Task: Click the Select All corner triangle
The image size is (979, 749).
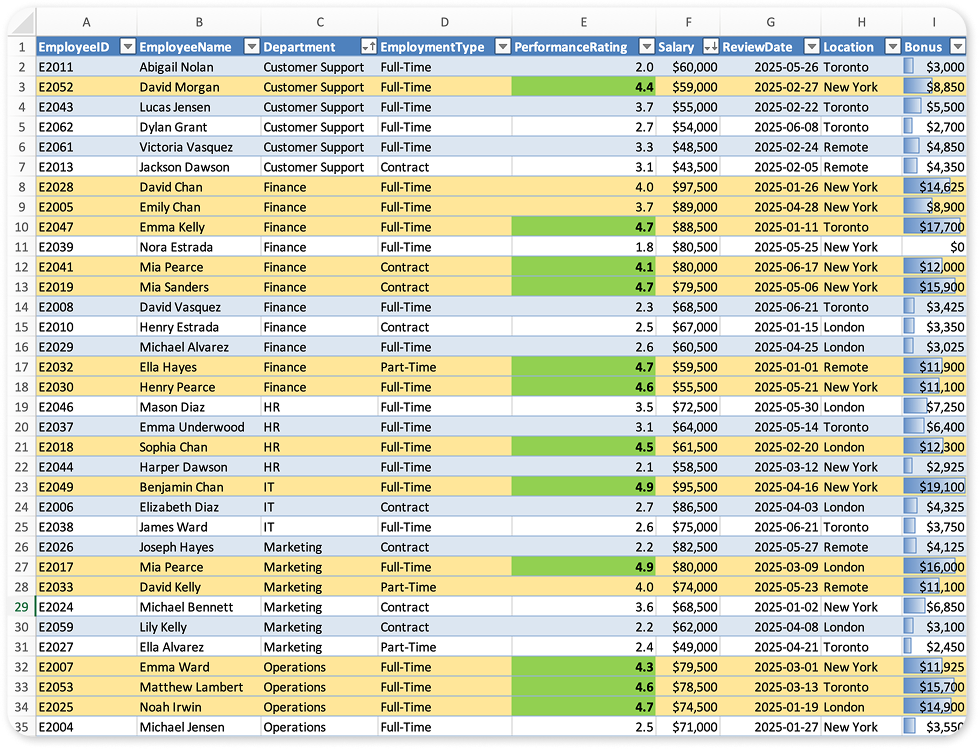Action: pos(22,22)
